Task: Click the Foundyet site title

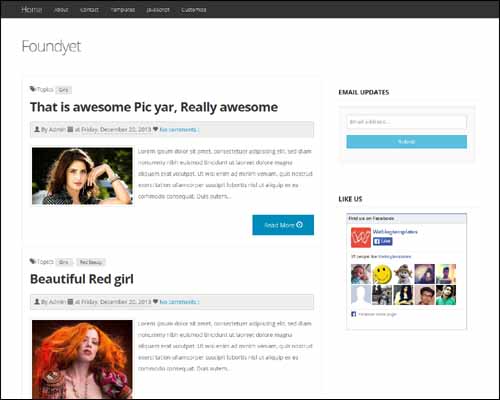Action: pyautogui.click(x=51, y=46)
